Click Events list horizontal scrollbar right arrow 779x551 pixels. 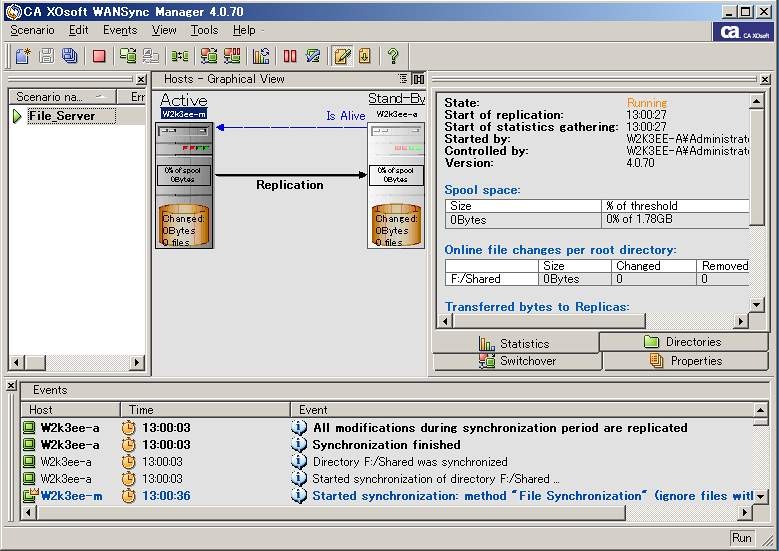745,512
